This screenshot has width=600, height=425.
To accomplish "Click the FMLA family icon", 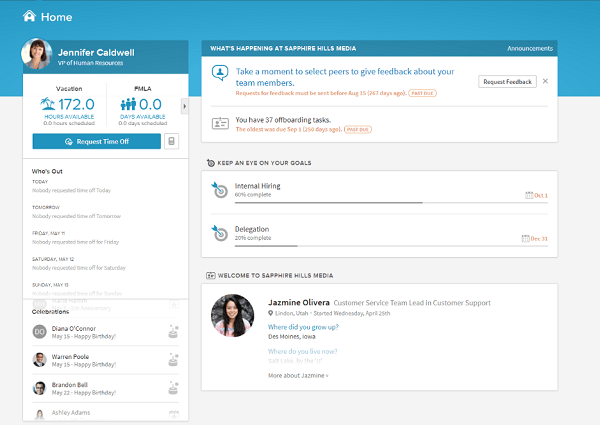I will [x=128, y=104].
